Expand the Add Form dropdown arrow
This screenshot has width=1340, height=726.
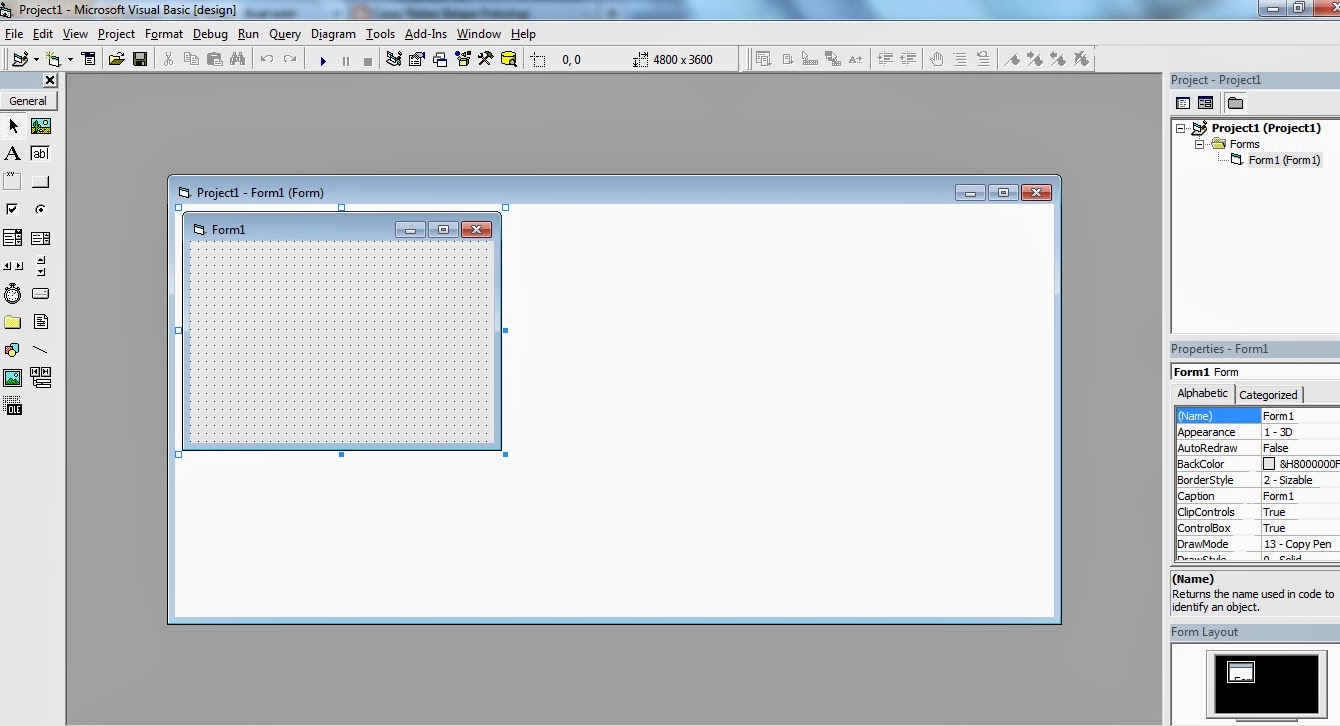pyautogui.click(x=70, y=60)
